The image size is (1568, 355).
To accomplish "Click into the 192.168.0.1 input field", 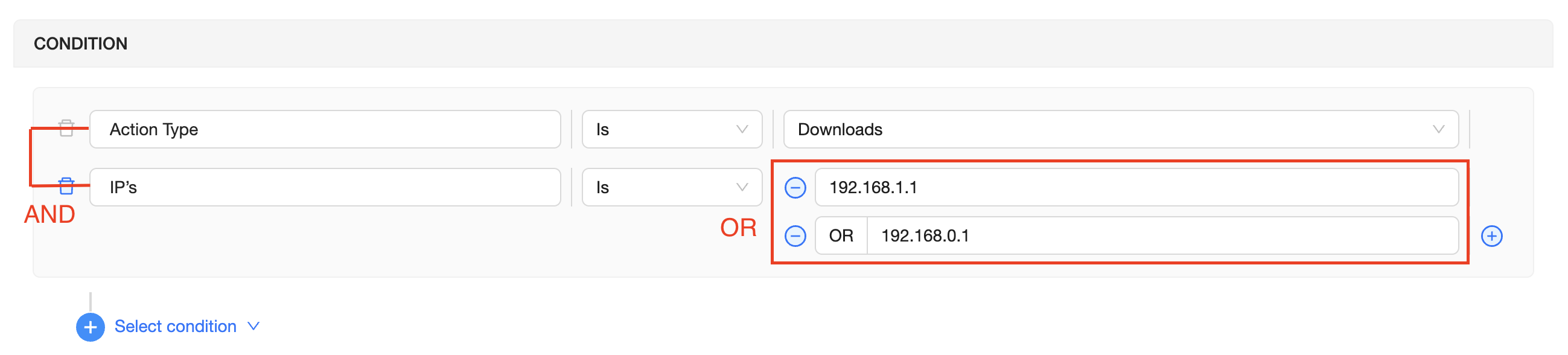I will coord(1161,235).
